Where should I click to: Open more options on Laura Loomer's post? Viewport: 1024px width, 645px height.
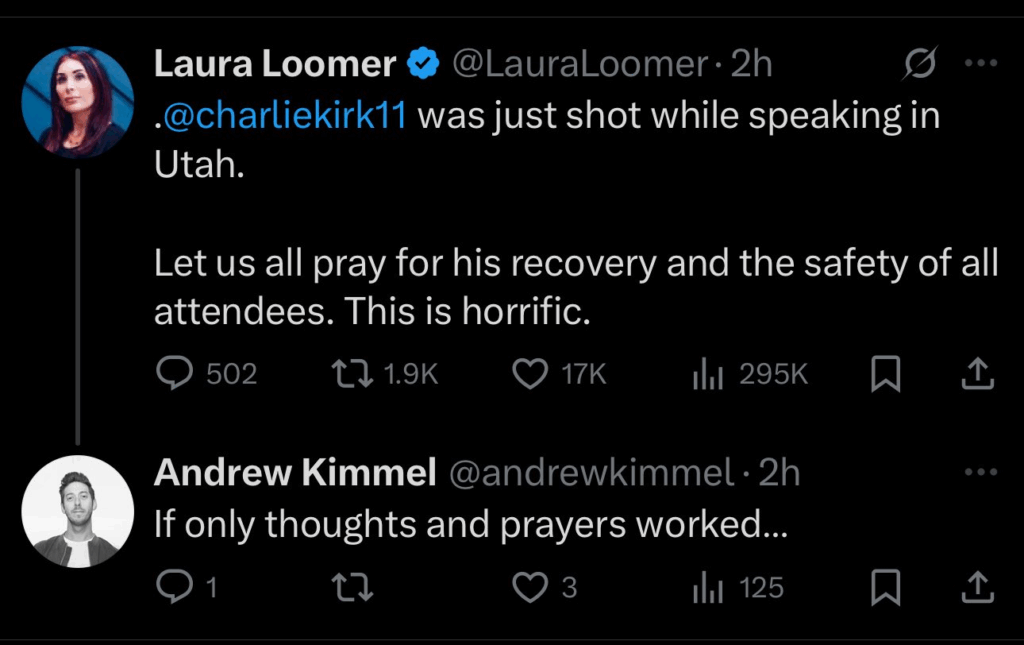tap(980, 64)
